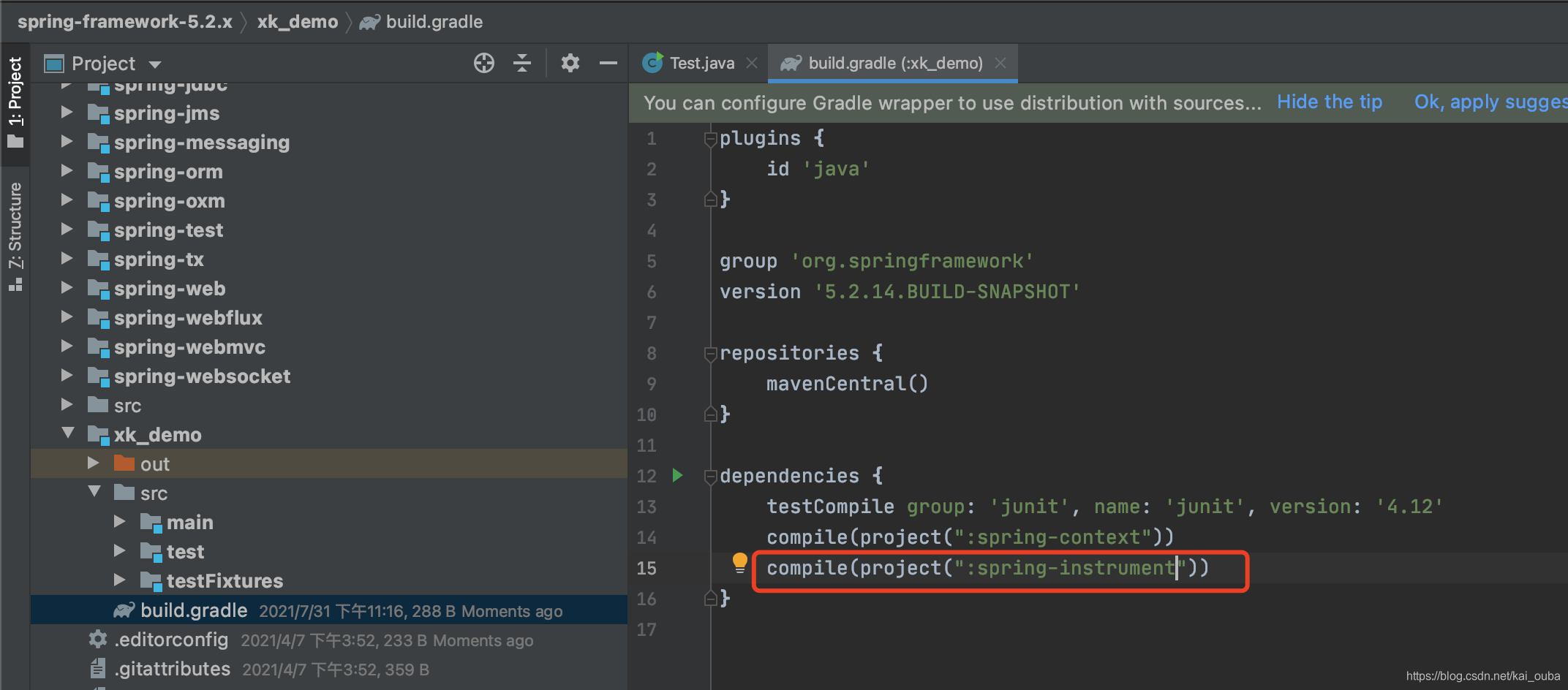
Task: Click the yellow intention lightbulb on line 15
Action: (739, 563)
